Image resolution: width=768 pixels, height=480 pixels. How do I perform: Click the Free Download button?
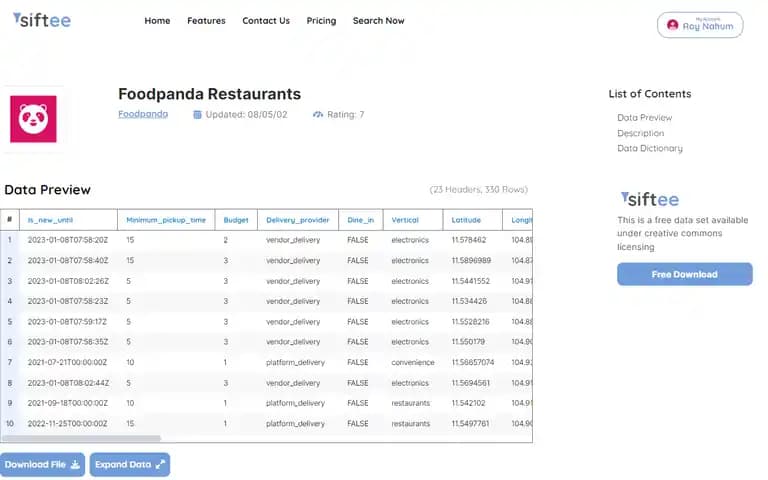click(685, 274)
